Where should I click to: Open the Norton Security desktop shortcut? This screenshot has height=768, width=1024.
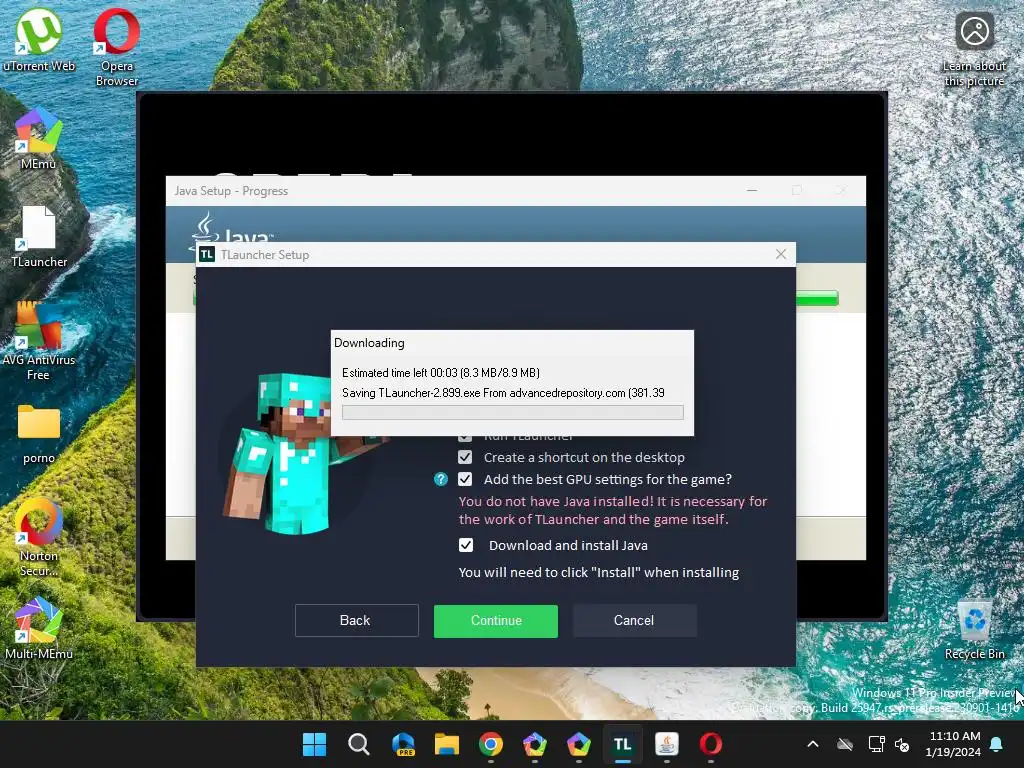click(x=39, y=537)
